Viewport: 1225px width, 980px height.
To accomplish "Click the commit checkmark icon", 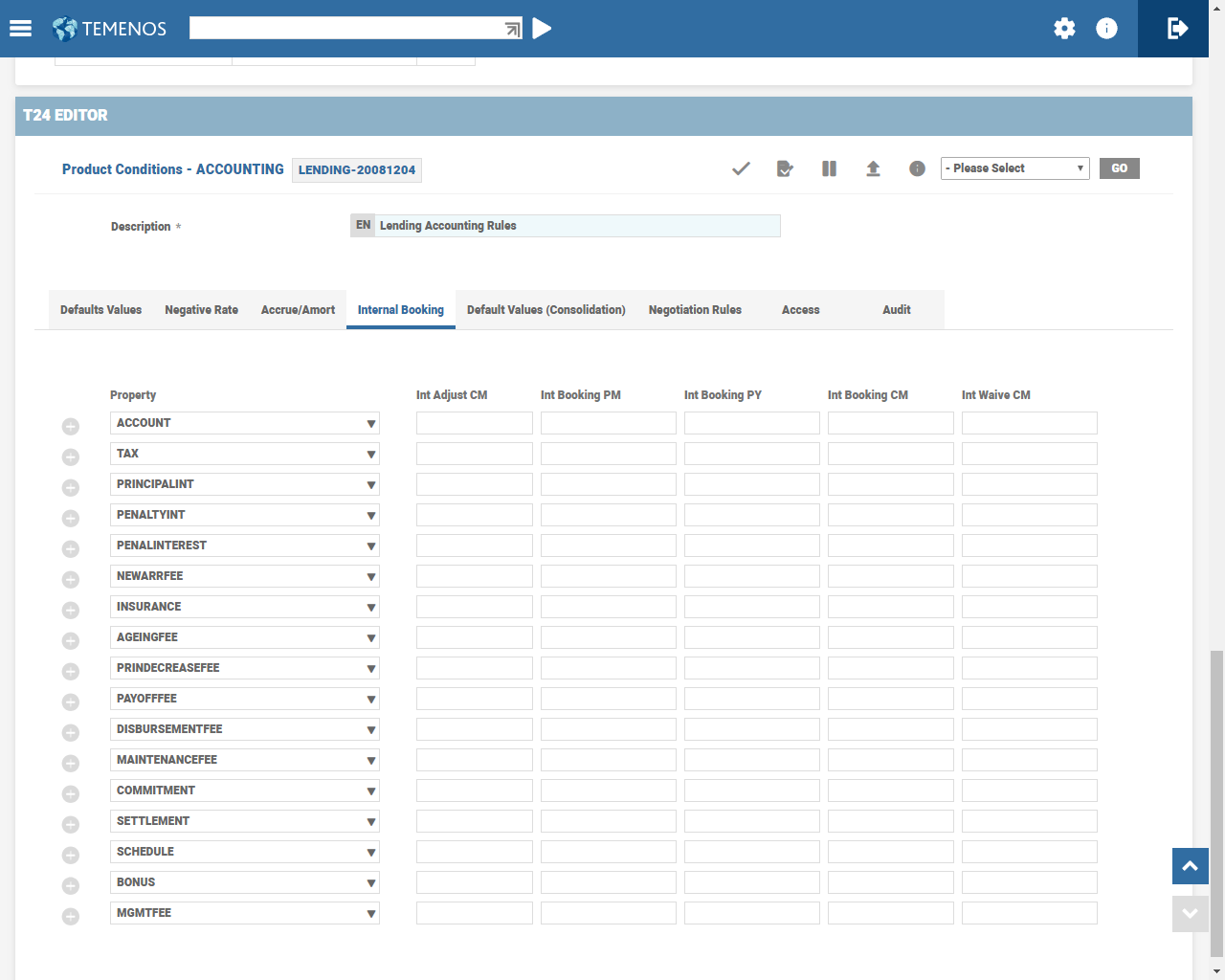I will point(741,168).
